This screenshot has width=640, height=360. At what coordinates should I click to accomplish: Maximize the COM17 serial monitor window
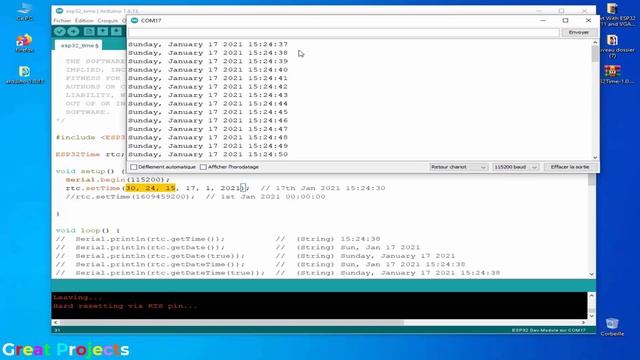pyautogui.click(x=565, y=20)
